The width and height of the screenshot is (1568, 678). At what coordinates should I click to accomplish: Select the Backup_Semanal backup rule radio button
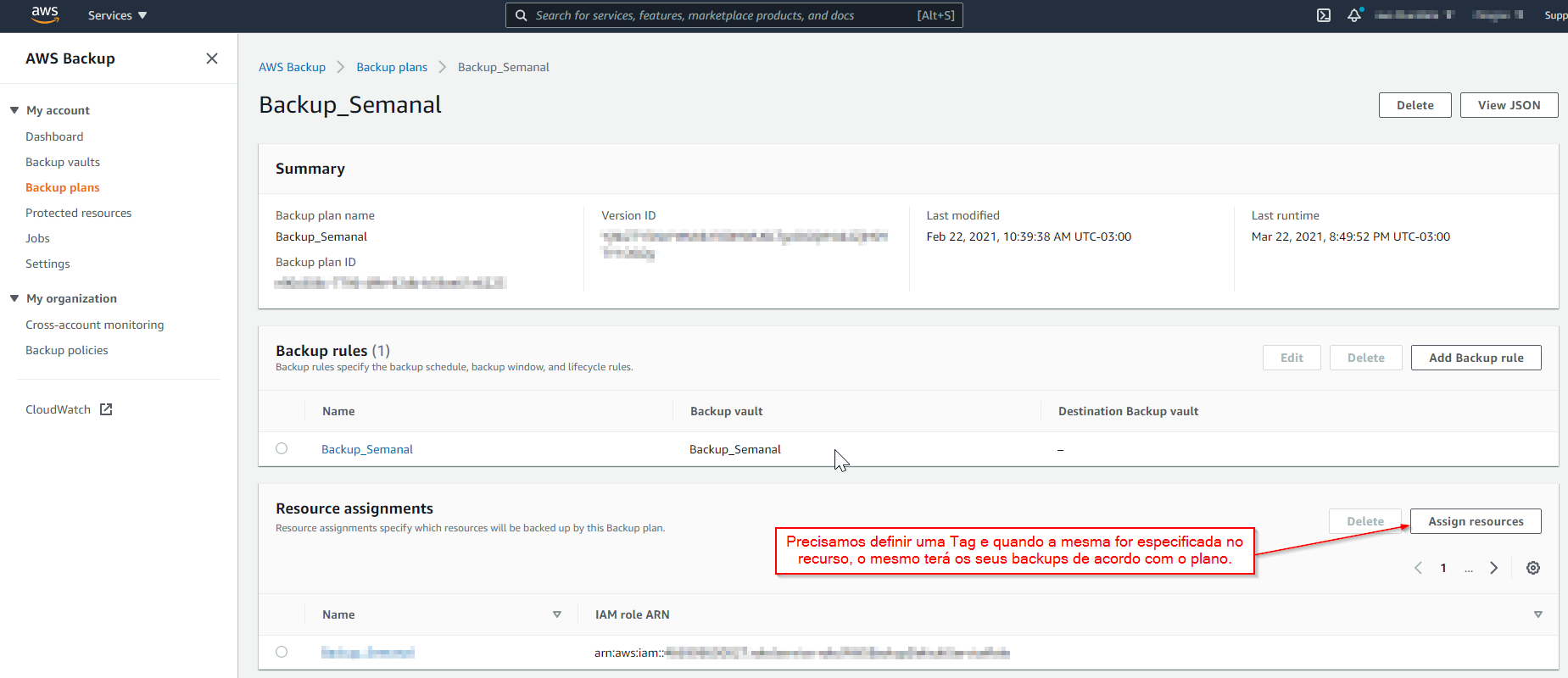[x=282, y=449]
